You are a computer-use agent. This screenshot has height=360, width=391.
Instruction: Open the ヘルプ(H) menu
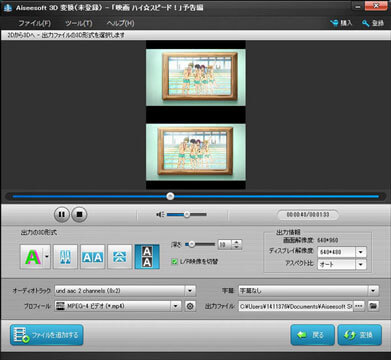tap(120, 23)
